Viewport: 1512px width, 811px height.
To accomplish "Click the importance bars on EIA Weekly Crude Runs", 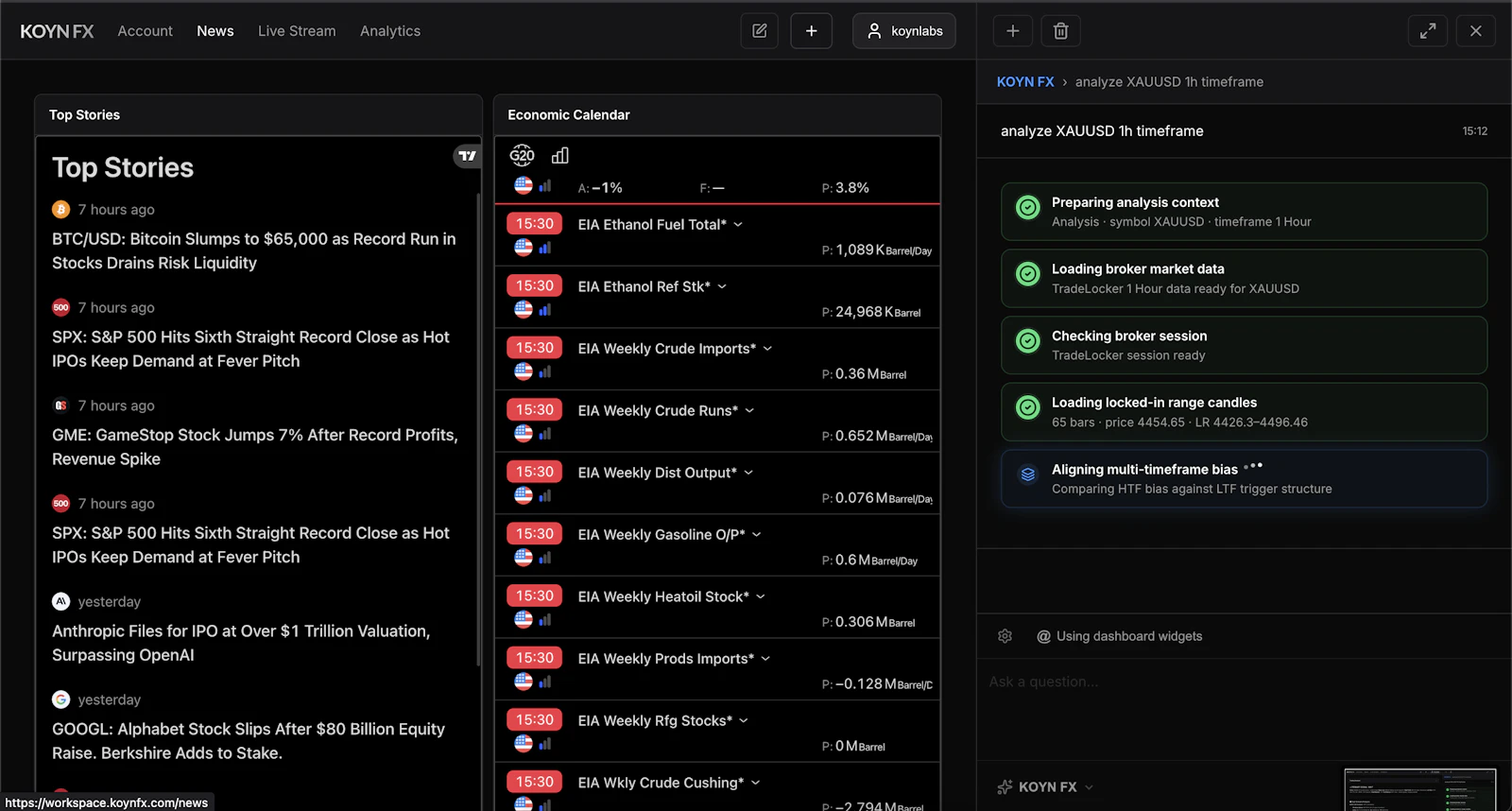I will [x=545, y=434].
